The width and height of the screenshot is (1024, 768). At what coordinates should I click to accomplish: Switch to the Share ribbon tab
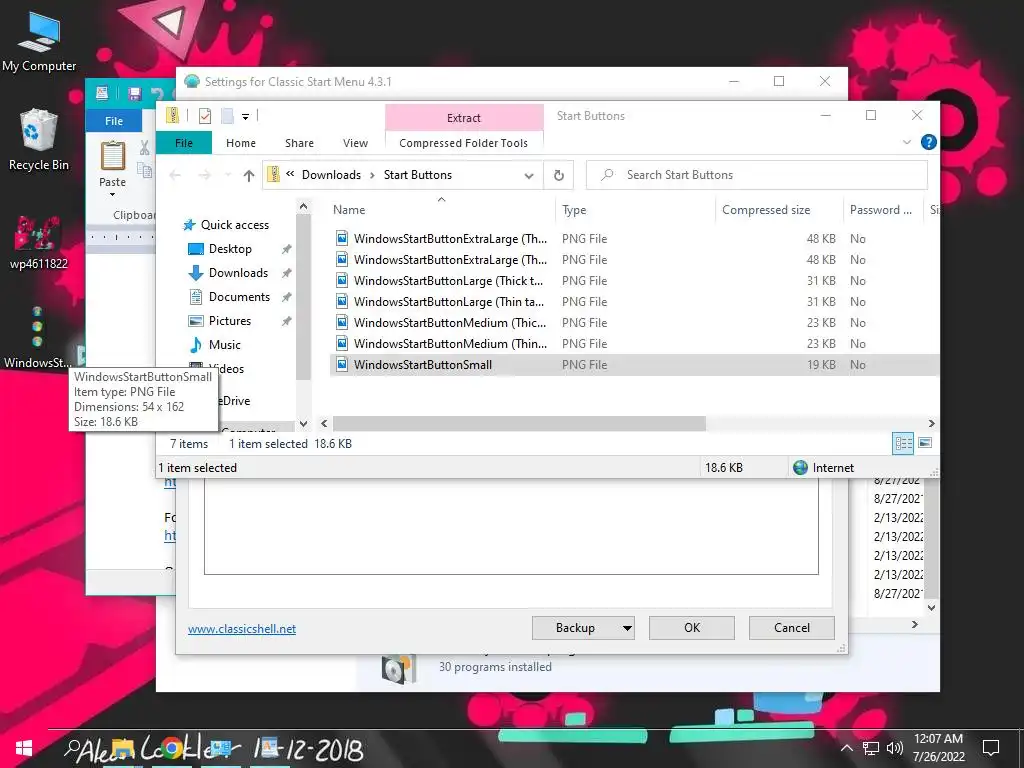click(299, 142)
